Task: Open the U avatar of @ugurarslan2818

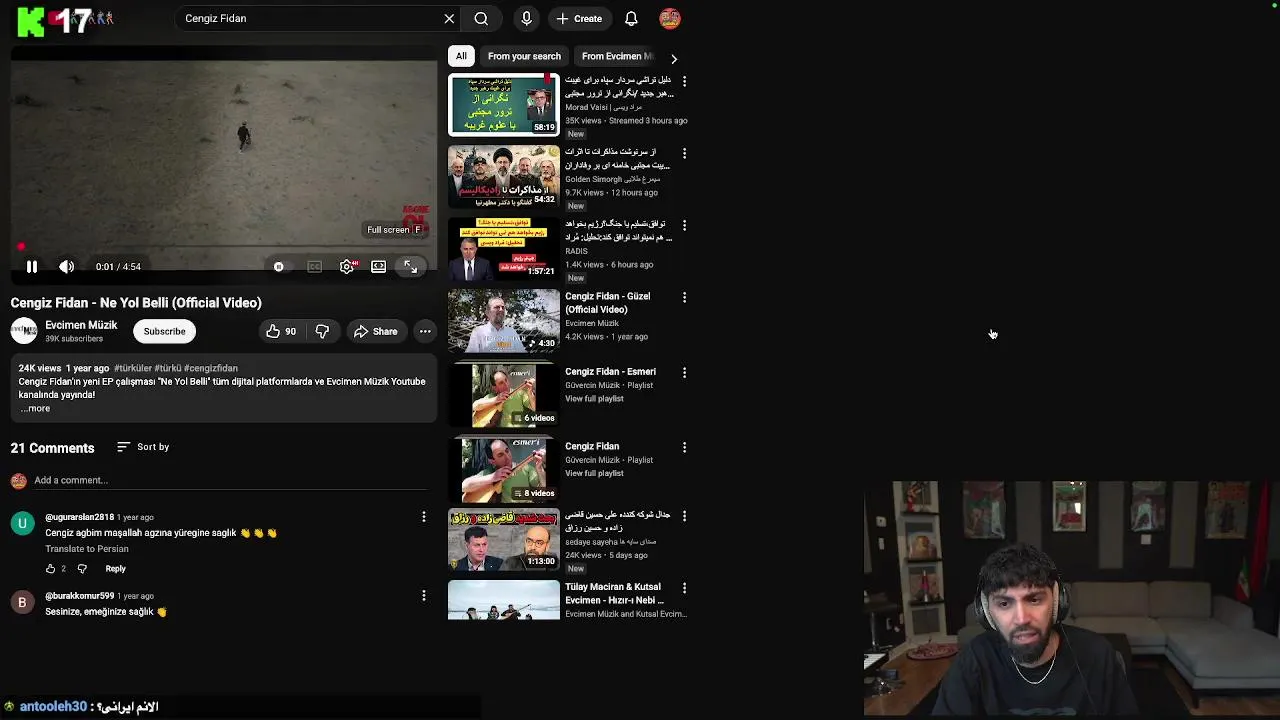Action: click(22, 523)
